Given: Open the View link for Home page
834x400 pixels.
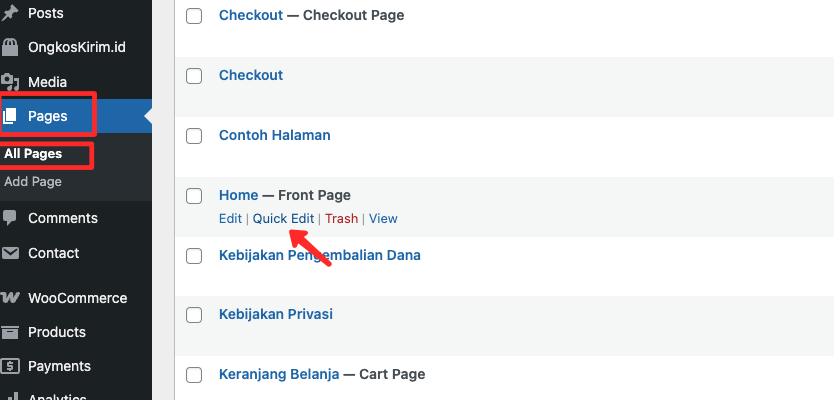Looking at the screenshot, I should [x=383, y=219].
